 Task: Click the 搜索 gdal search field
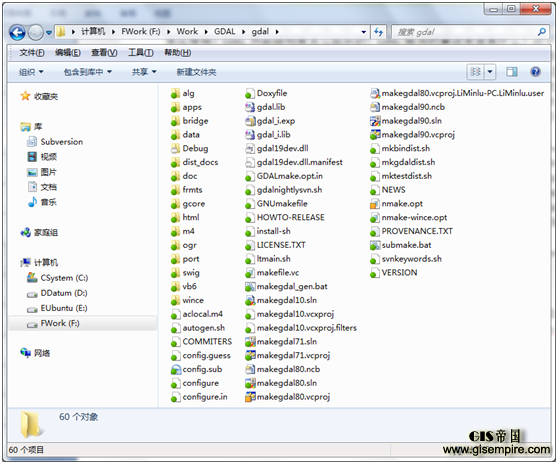click(464, 32)
